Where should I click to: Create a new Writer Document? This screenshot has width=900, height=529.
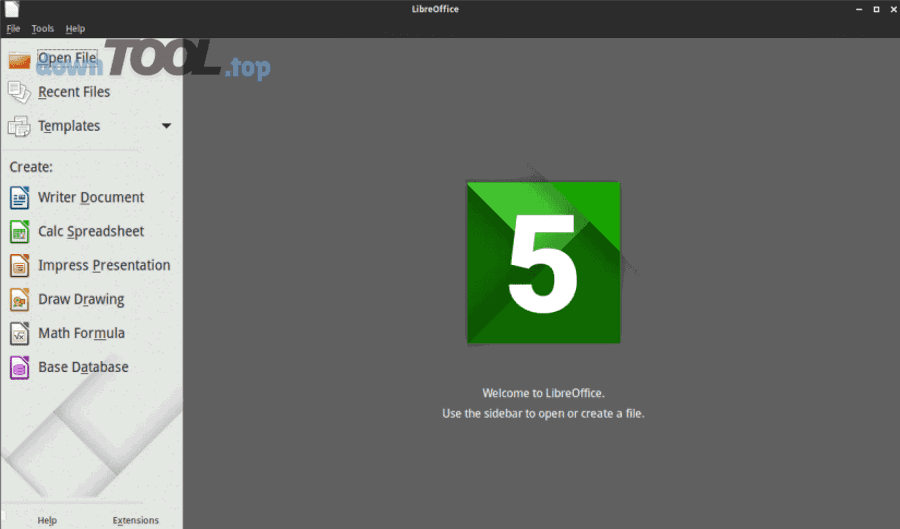pyautogui.click(x=91, y=197)
